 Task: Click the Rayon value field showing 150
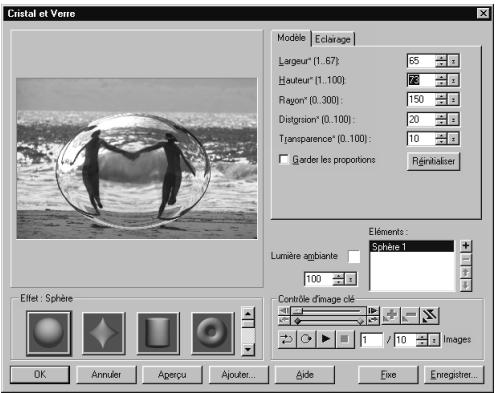(x=421, y=100)
